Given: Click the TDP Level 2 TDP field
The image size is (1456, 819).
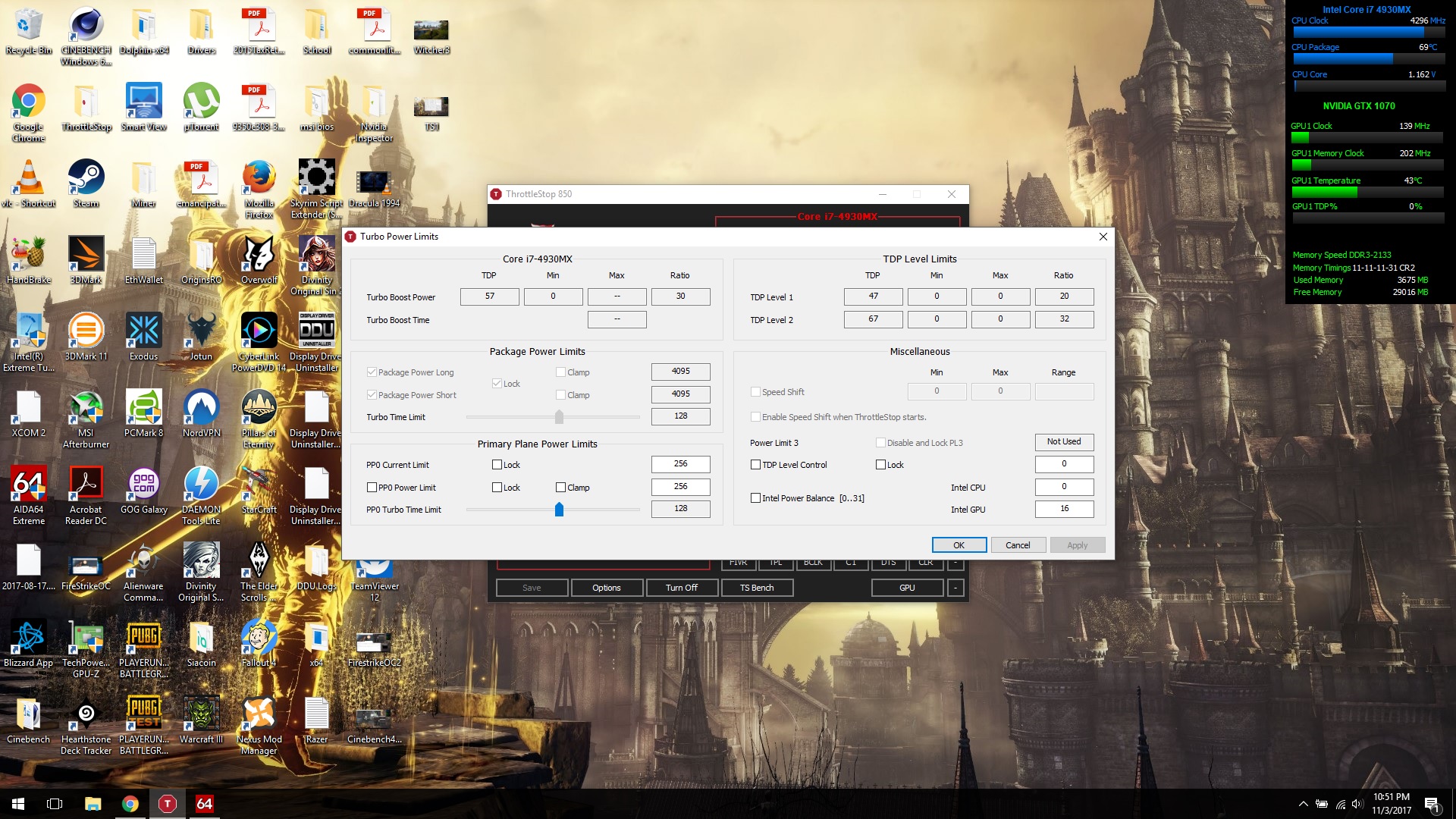Looking at the screenshot, I should pos(873,319).
